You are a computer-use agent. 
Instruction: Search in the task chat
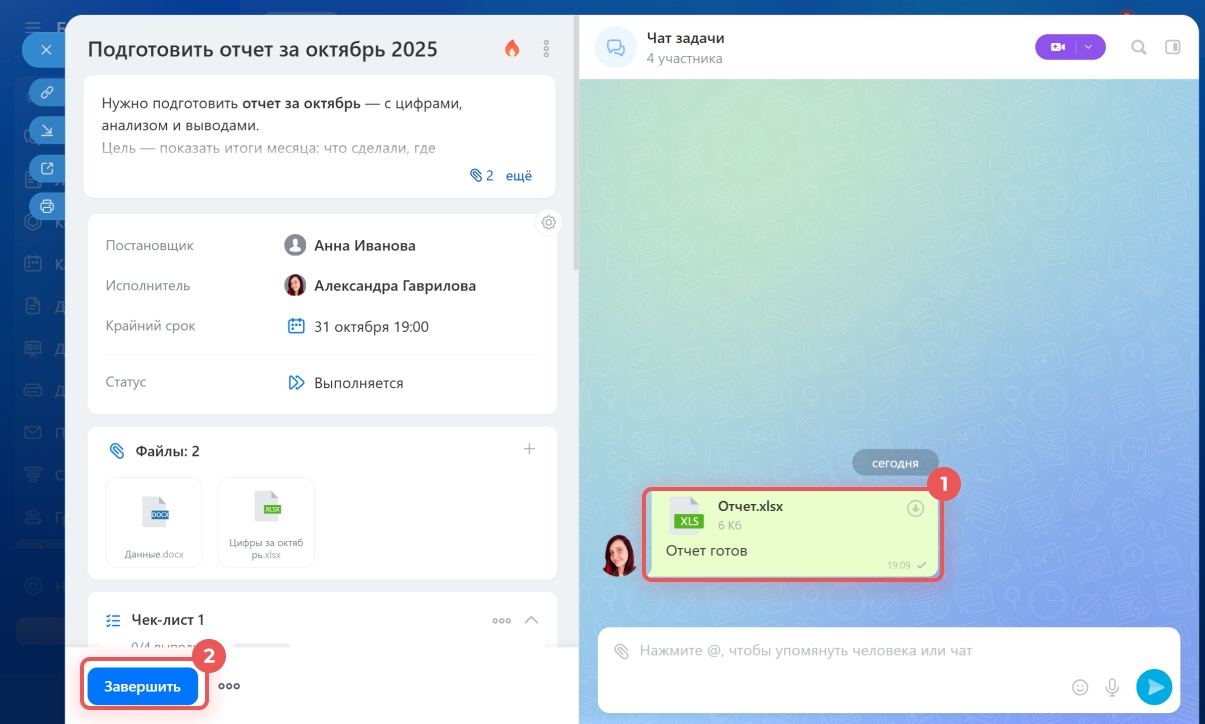click(x=1138, y=47)
